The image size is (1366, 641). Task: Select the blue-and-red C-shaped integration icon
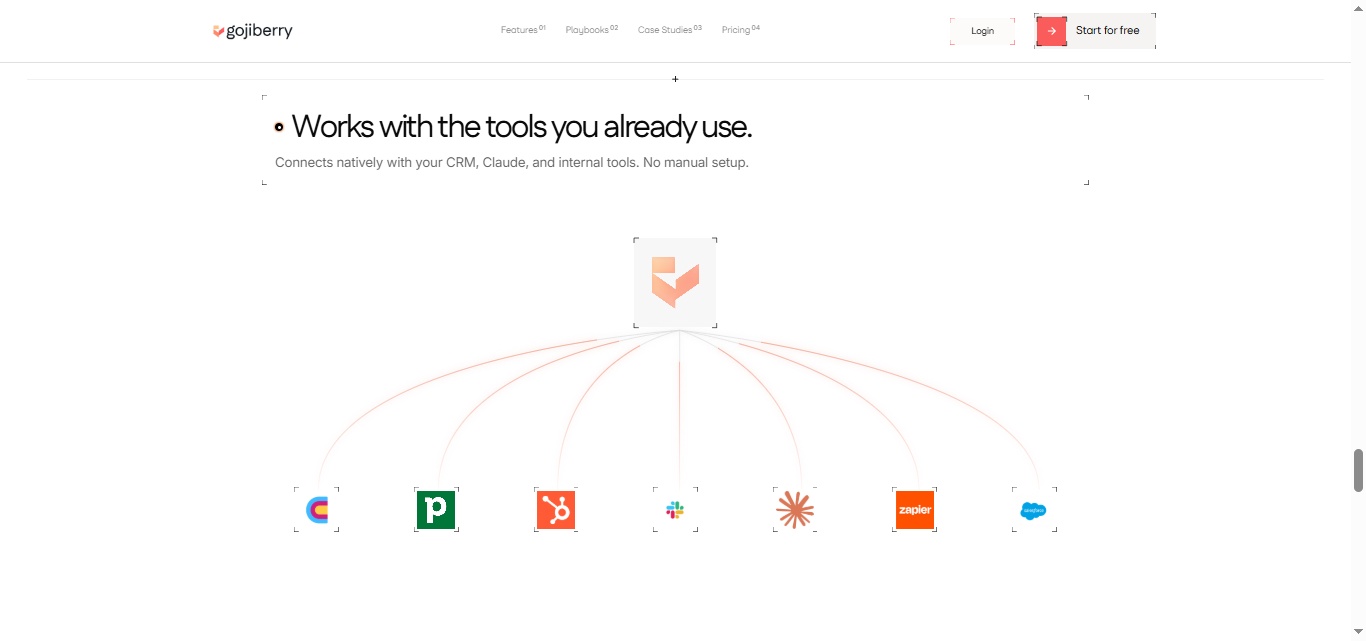coord(317,510)
